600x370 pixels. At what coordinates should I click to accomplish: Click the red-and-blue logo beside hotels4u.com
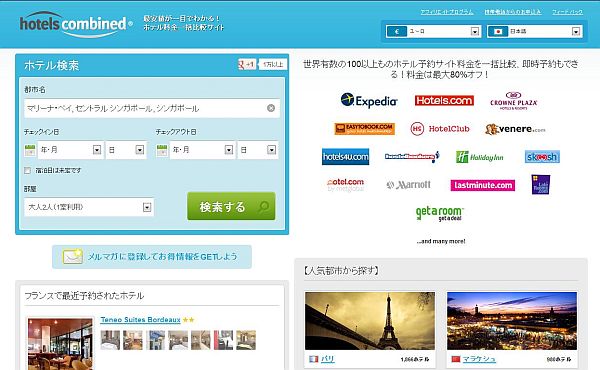[412, 156]
